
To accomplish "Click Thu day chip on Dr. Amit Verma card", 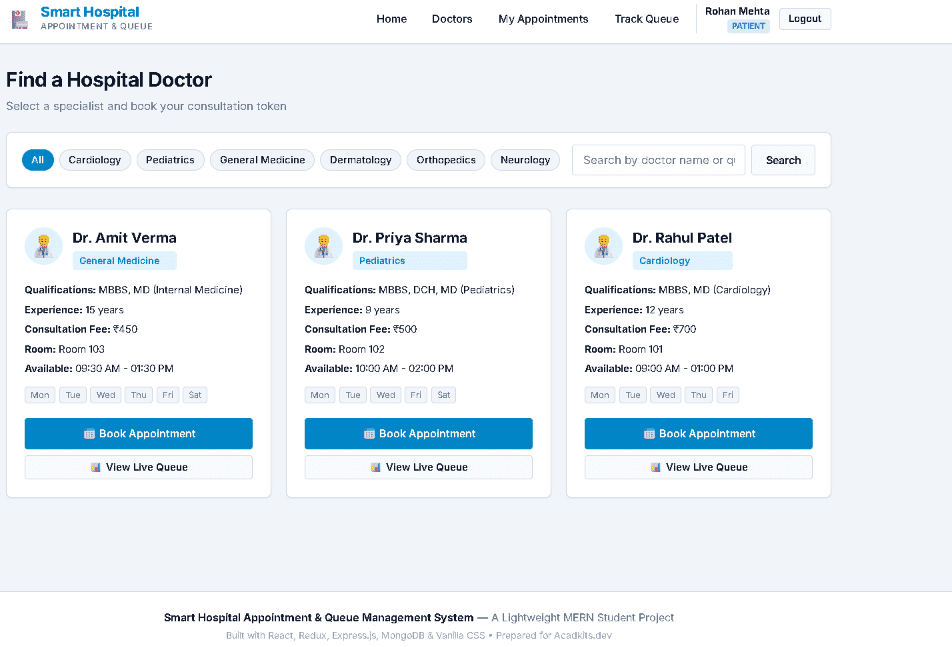I will [x=138, y=395].
